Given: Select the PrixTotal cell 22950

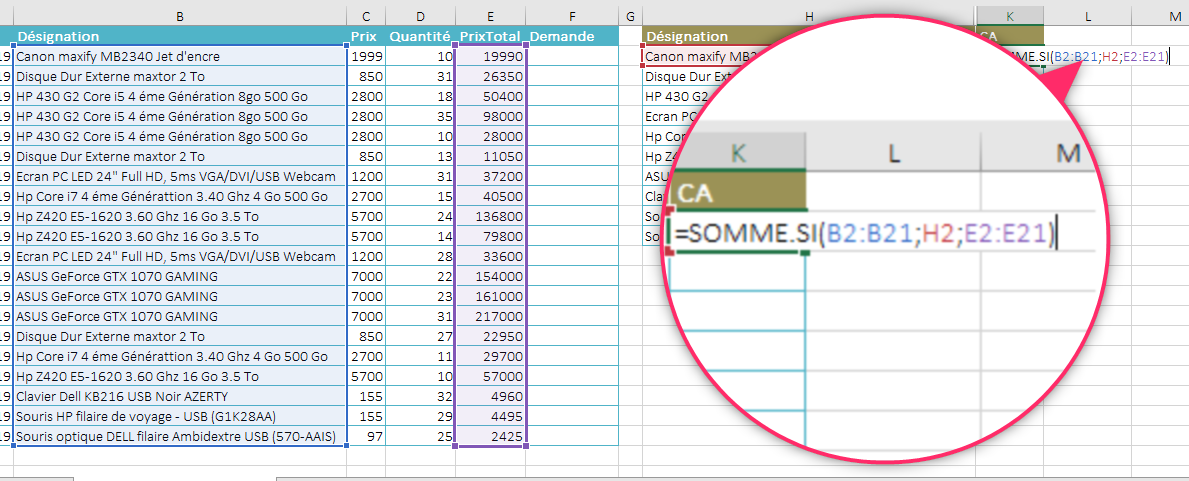Looking at the screenshot, I should click(491, 336).
